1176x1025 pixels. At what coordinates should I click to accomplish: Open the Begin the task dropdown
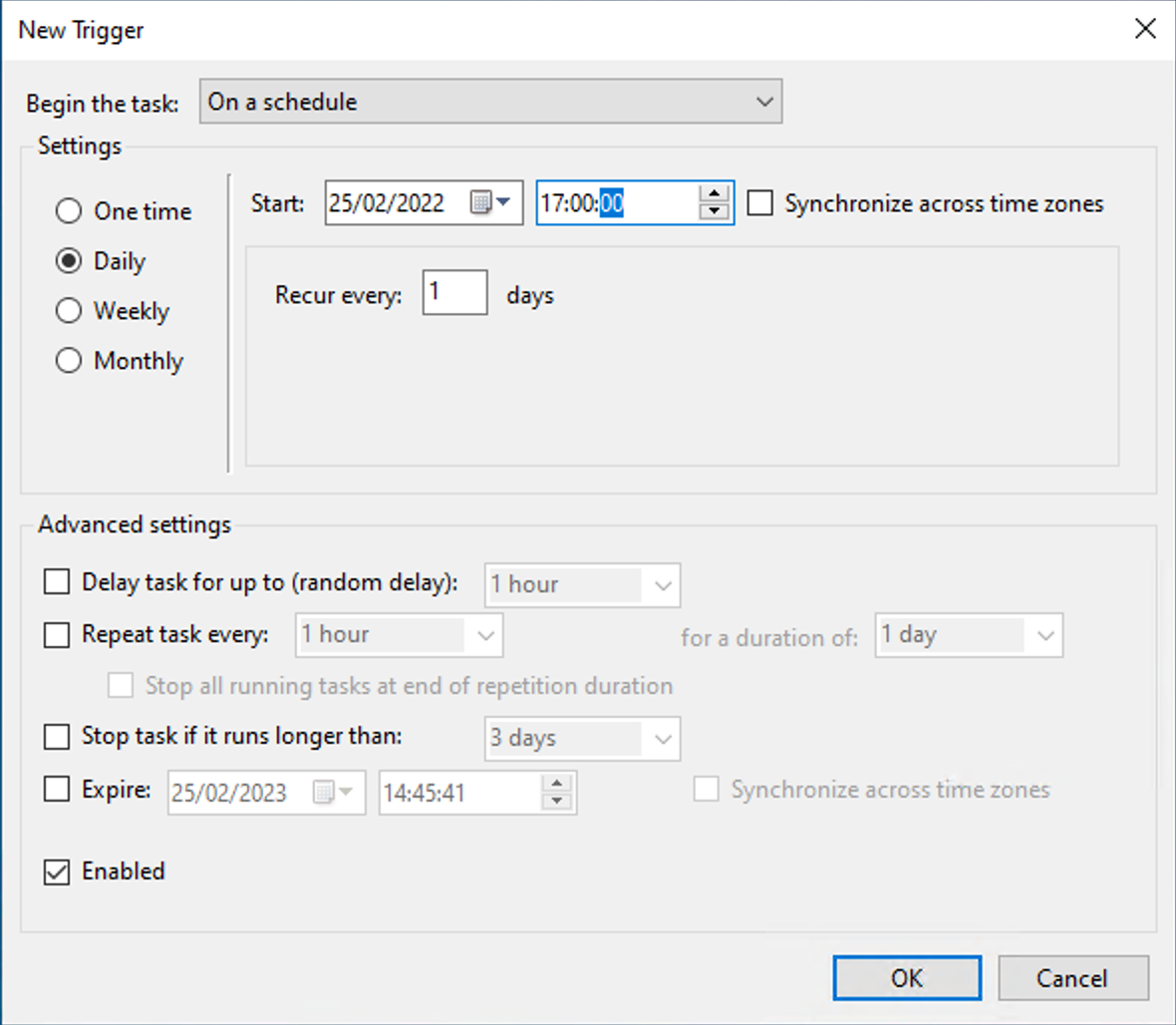[x=490, y=102]
